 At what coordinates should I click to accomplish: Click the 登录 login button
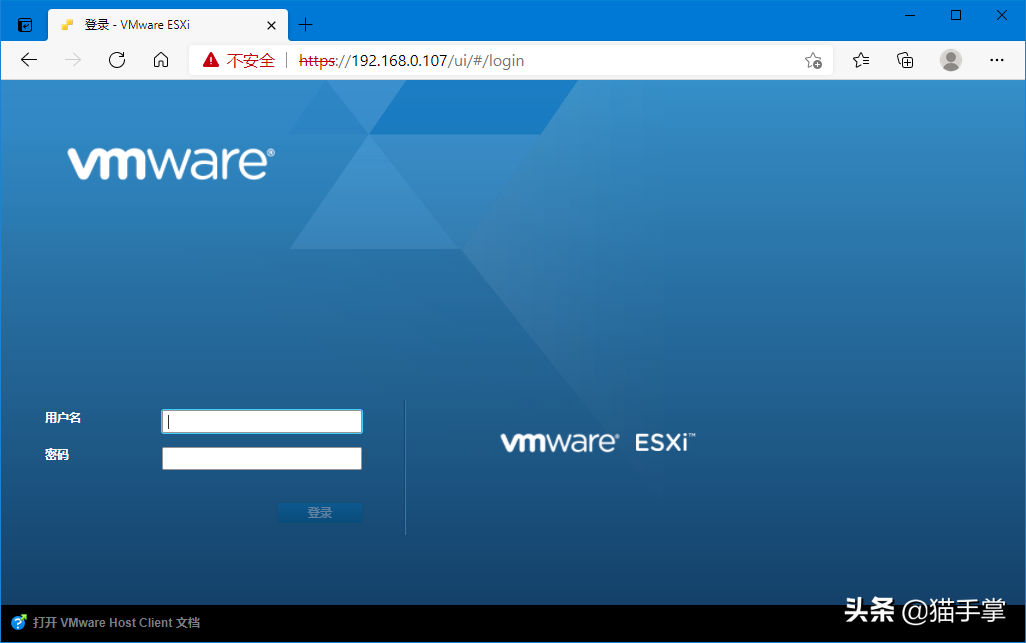tap(320, 513)
